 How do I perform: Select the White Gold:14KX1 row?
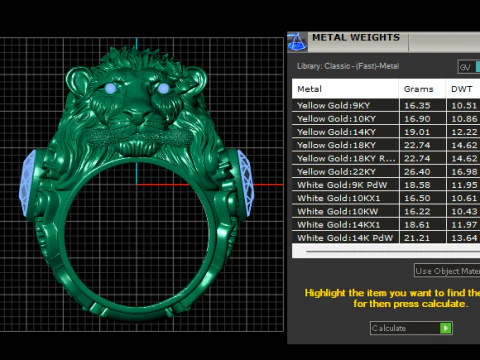pos(386,225)
